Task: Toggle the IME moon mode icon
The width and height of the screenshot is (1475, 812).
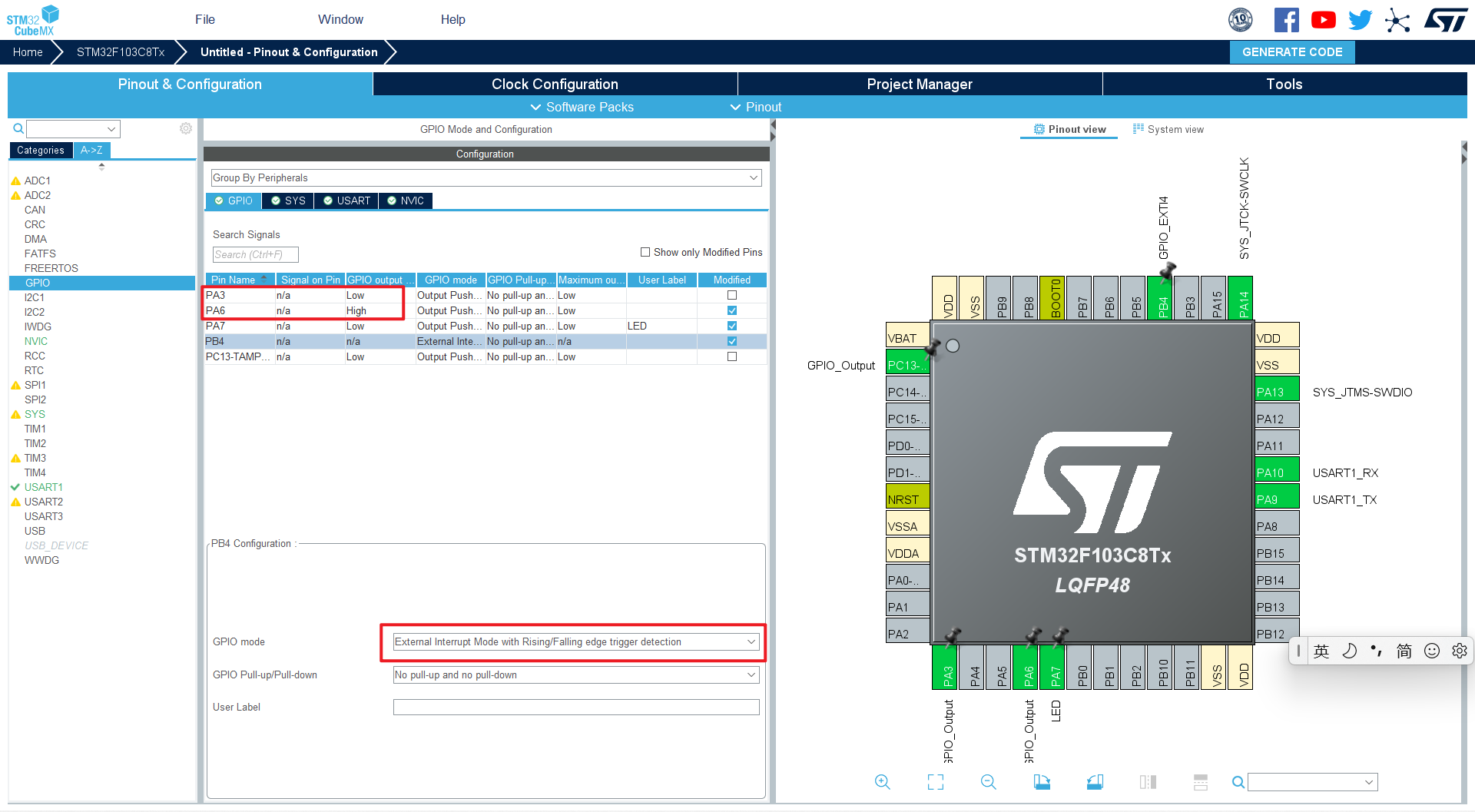Action: click(x=1349, y=651)
